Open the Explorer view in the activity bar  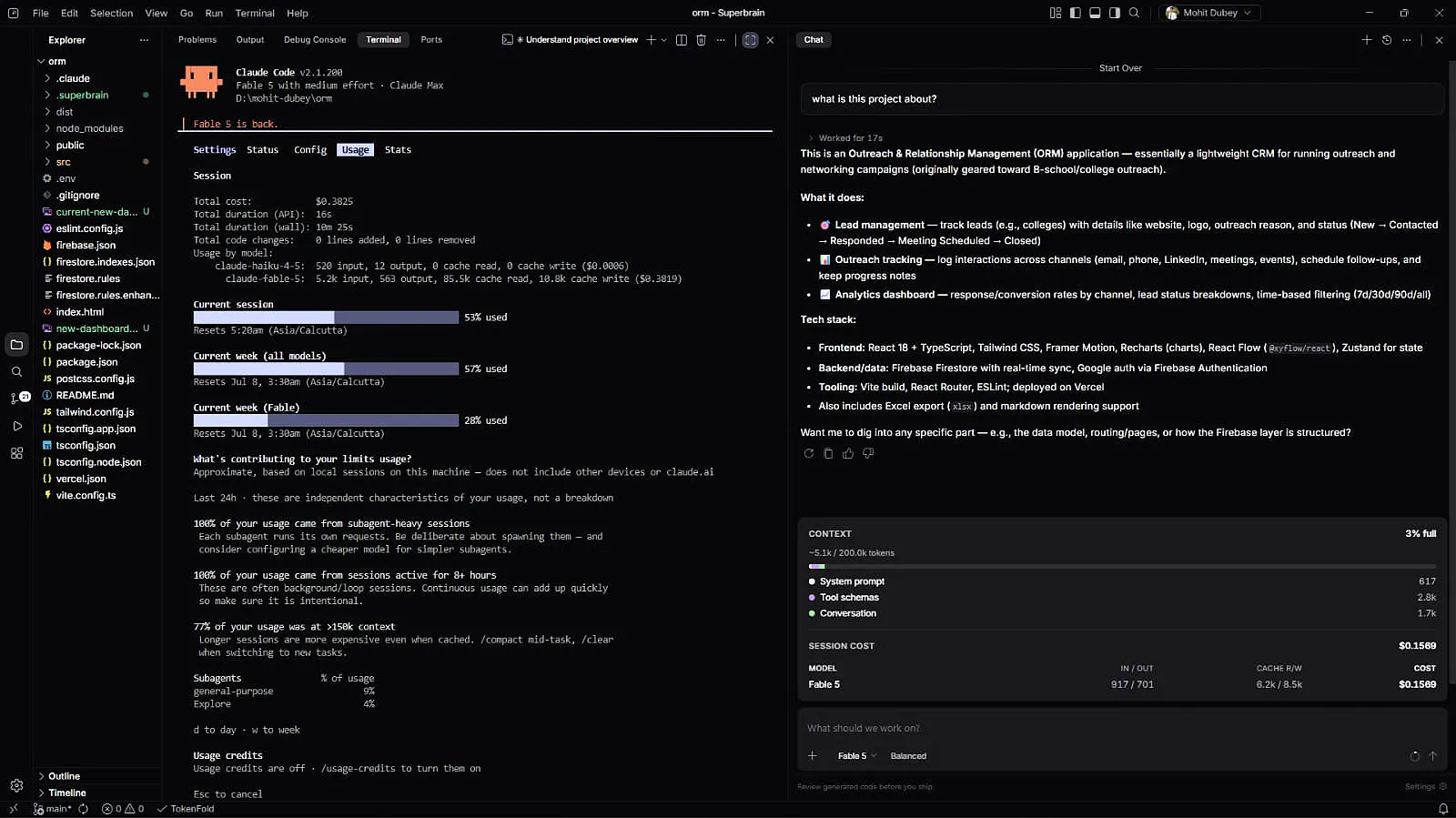click(x=16, y=345)
